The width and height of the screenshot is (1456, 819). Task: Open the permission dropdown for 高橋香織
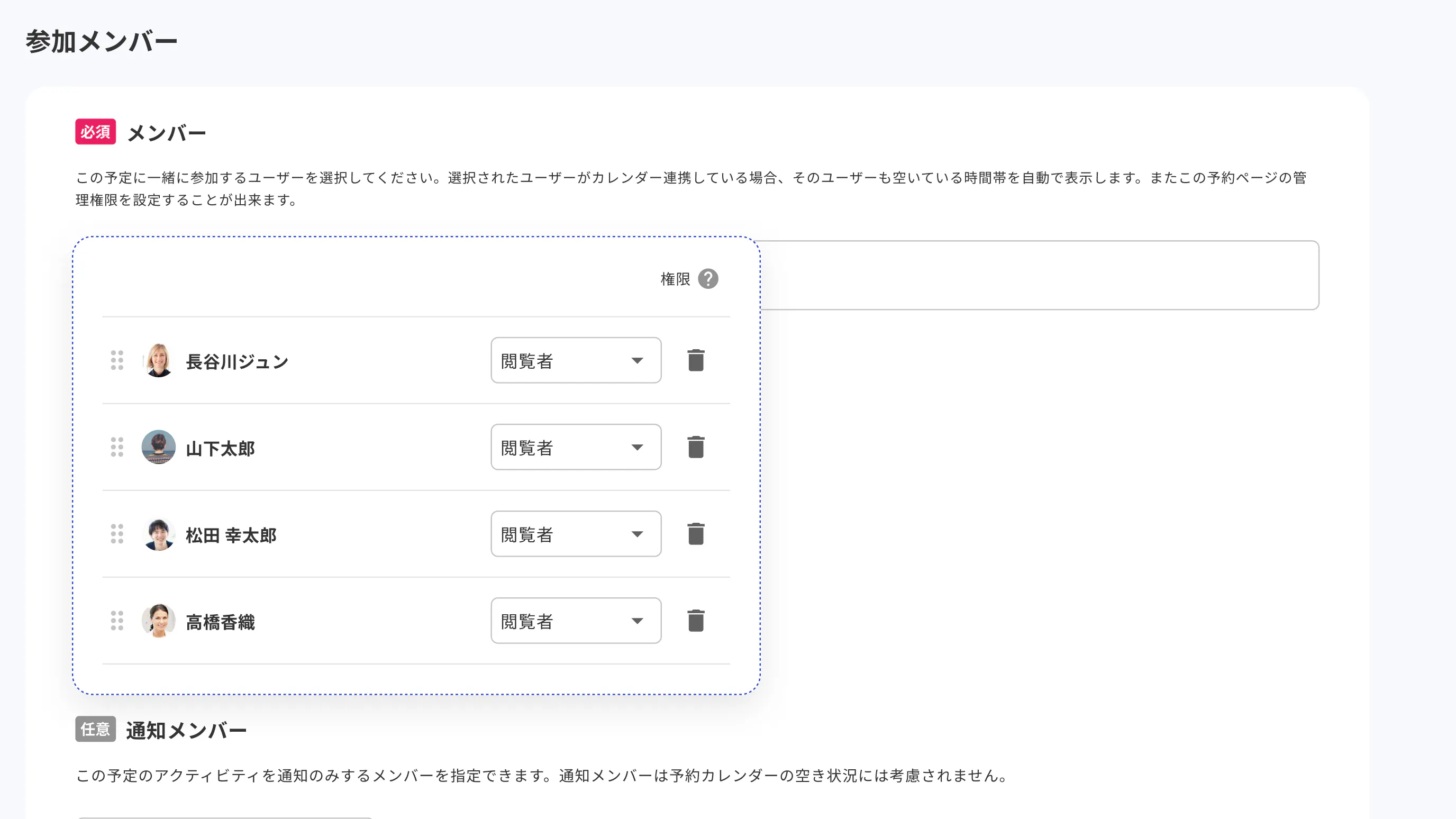[x=576, y=621]
